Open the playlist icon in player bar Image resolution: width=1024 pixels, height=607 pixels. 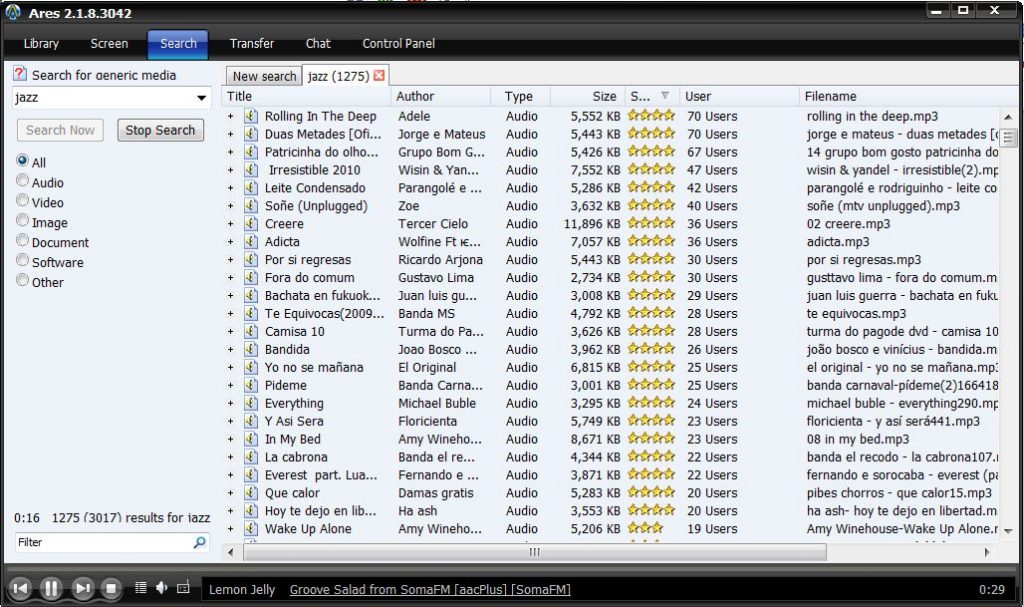(140, 587)
